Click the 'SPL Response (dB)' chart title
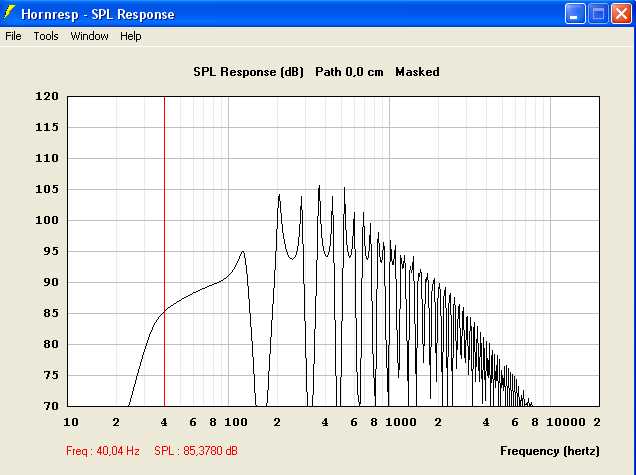Viewport: 636px width, 475px height. pyautogui.click(x=248, y=72)
